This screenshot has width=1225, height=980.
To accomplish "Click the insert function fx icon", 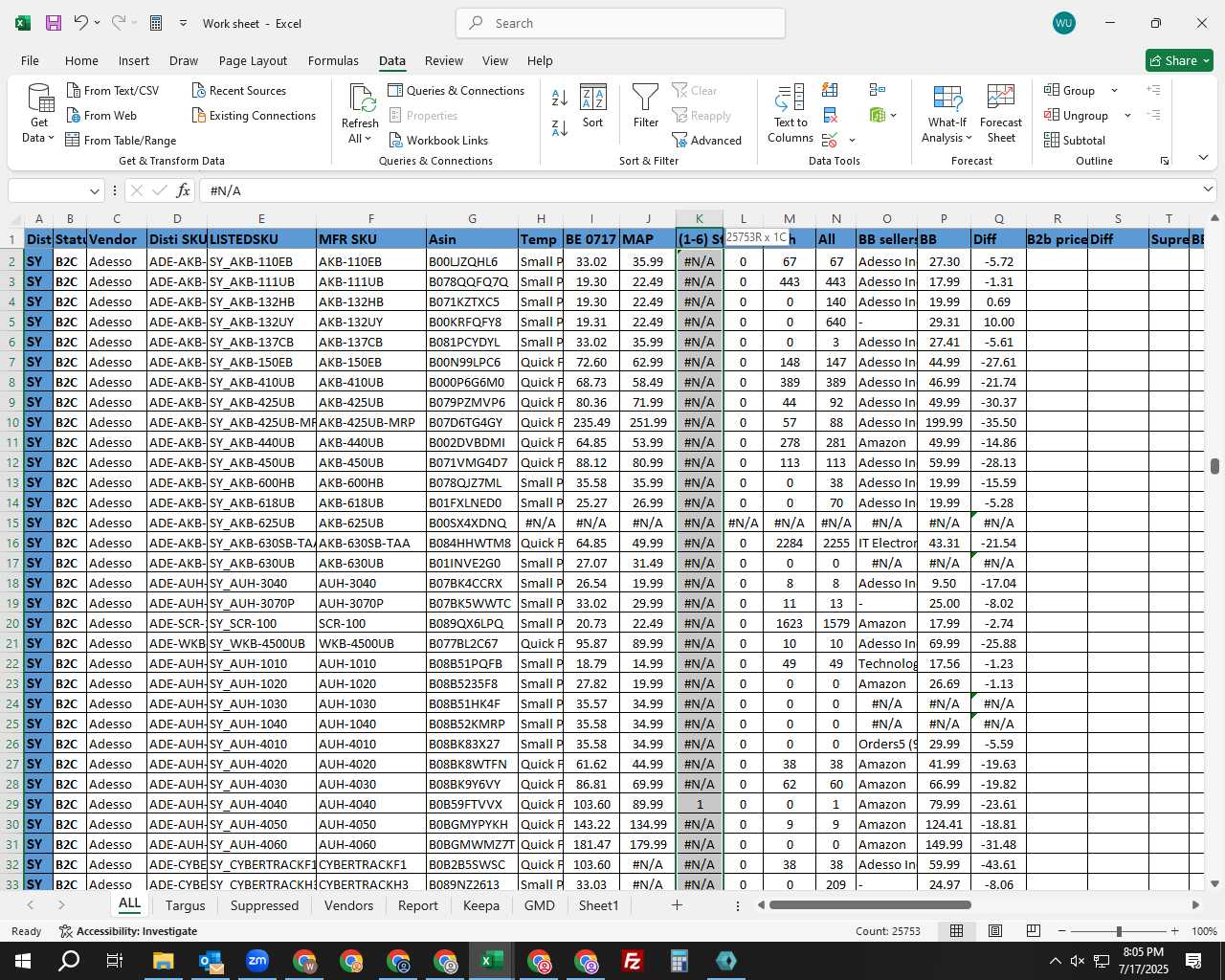I will pyautogui.click(x=184, y=190).
